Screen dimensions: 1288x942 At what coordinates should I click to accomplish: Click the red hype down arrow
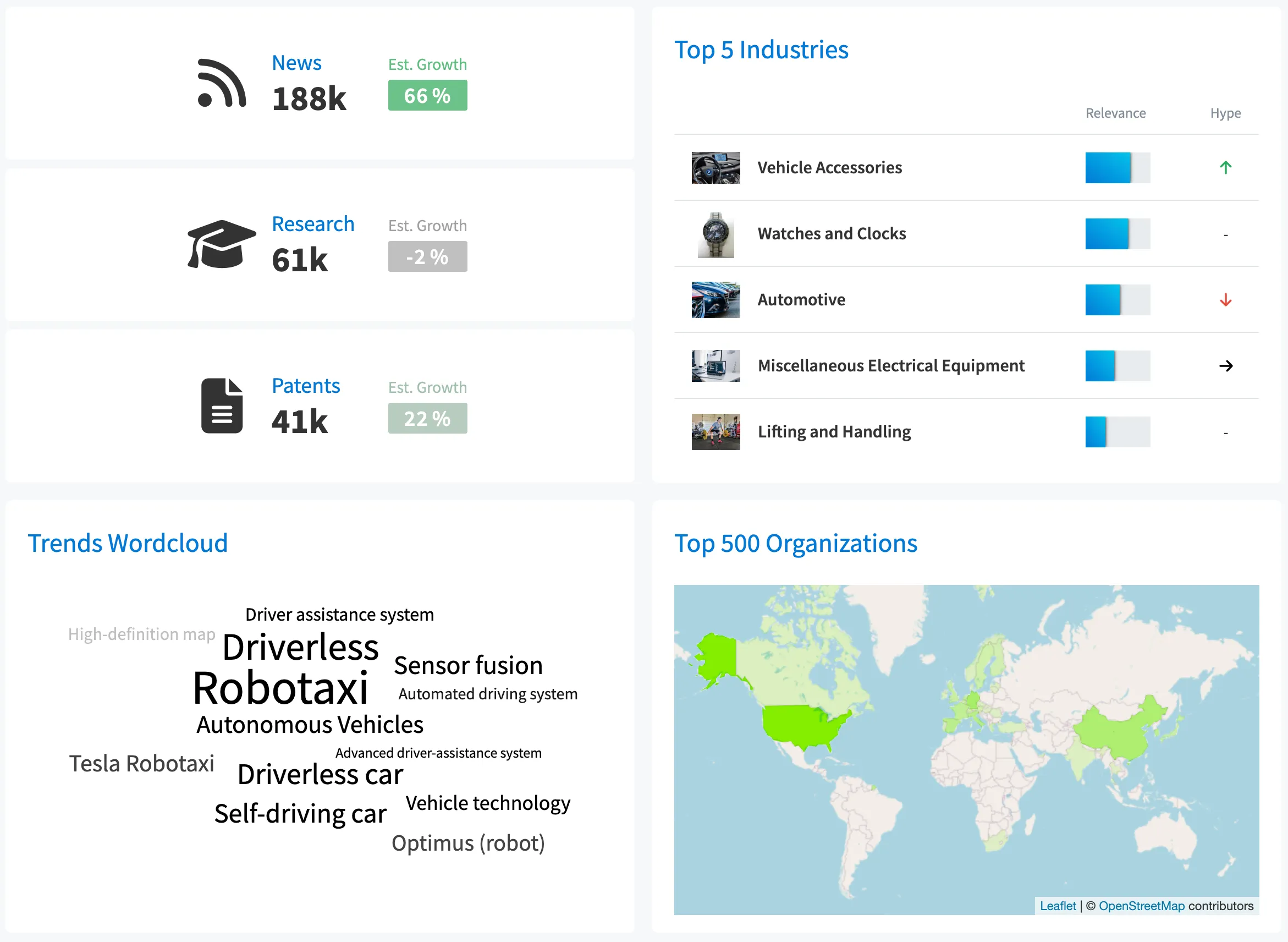pyautogui.click(x=1225, y=300)
